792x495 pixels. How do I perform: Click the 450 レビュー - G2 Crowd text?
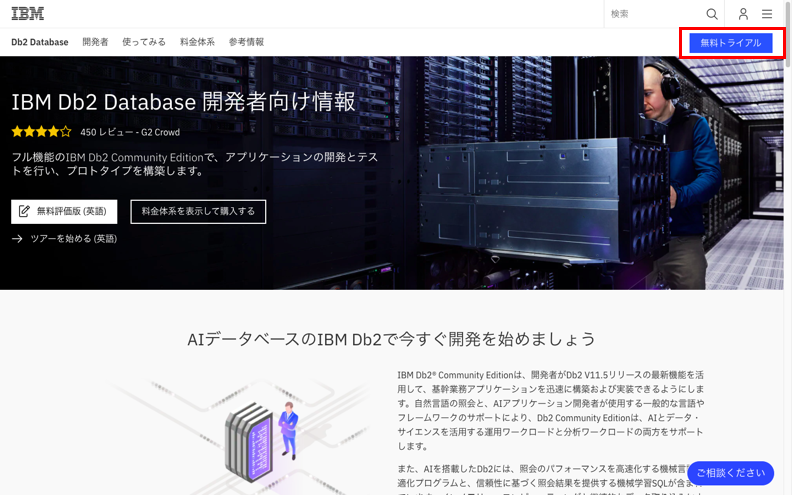[130, 132]
